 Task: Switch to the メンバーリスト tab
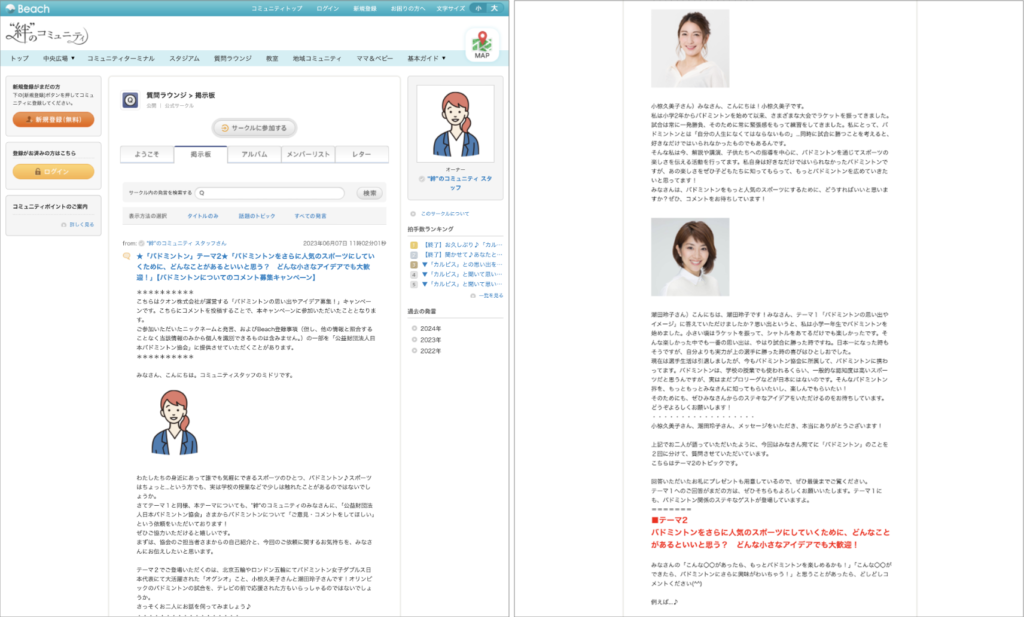308,154
